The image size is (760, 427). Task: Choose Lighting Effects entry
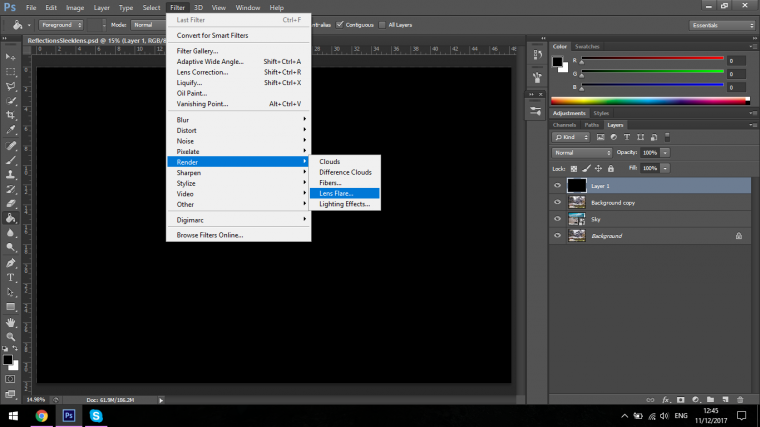(345, 204)
